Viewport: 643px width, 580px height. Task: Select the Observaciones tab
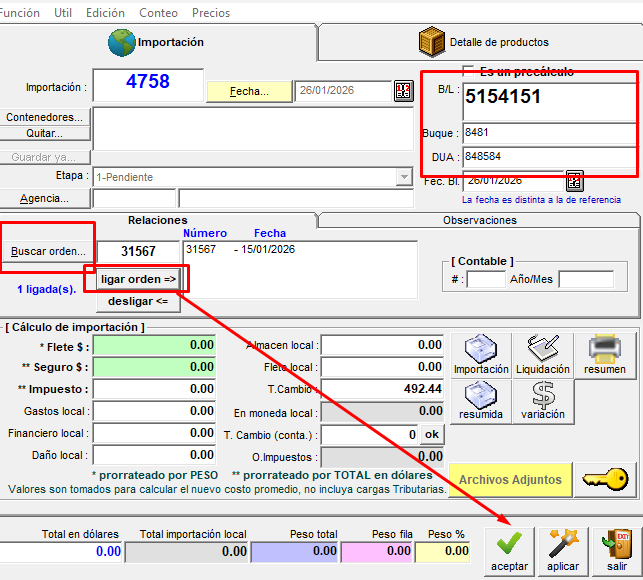point(478,220)
